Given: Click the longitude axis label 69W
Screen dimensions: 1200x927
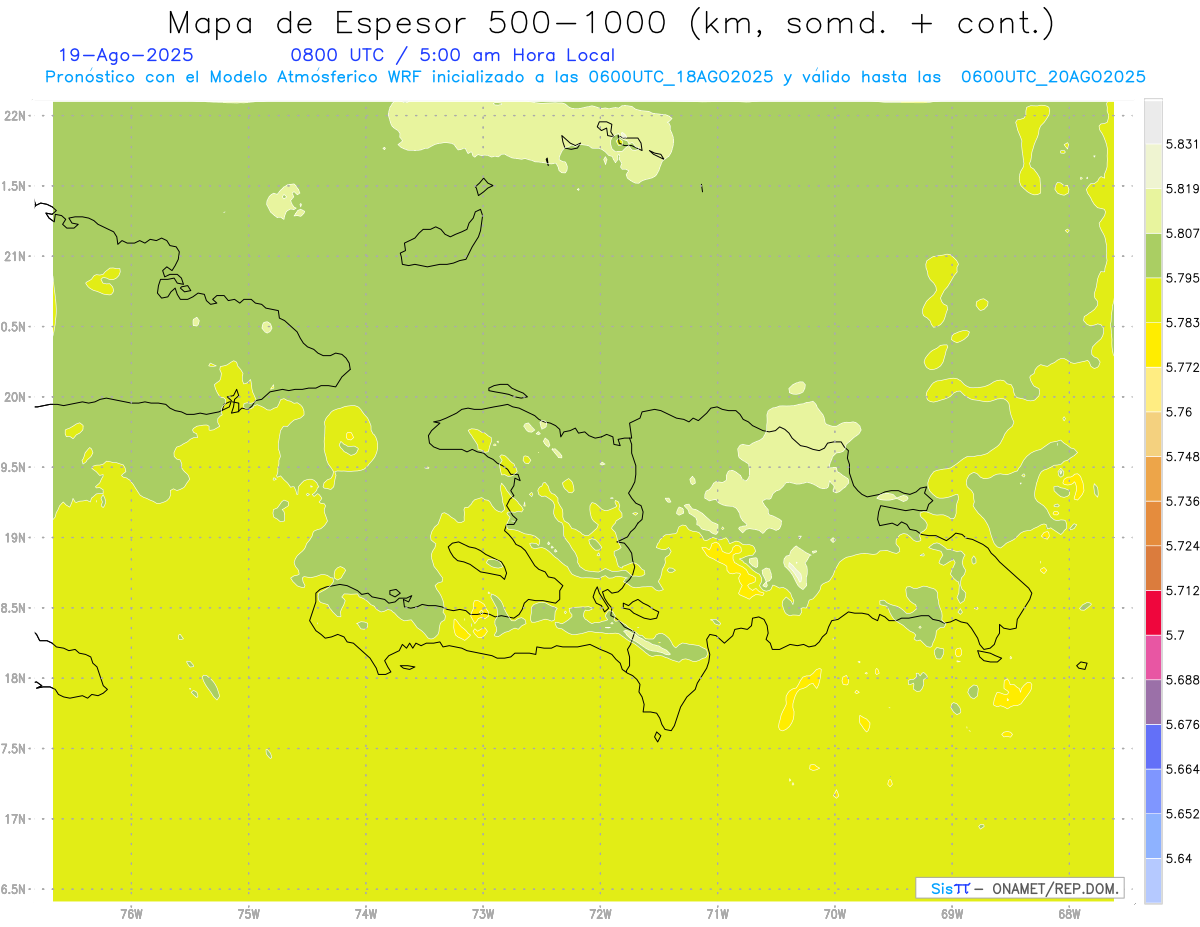Looking at the screenshot, I should pos(952,914).
